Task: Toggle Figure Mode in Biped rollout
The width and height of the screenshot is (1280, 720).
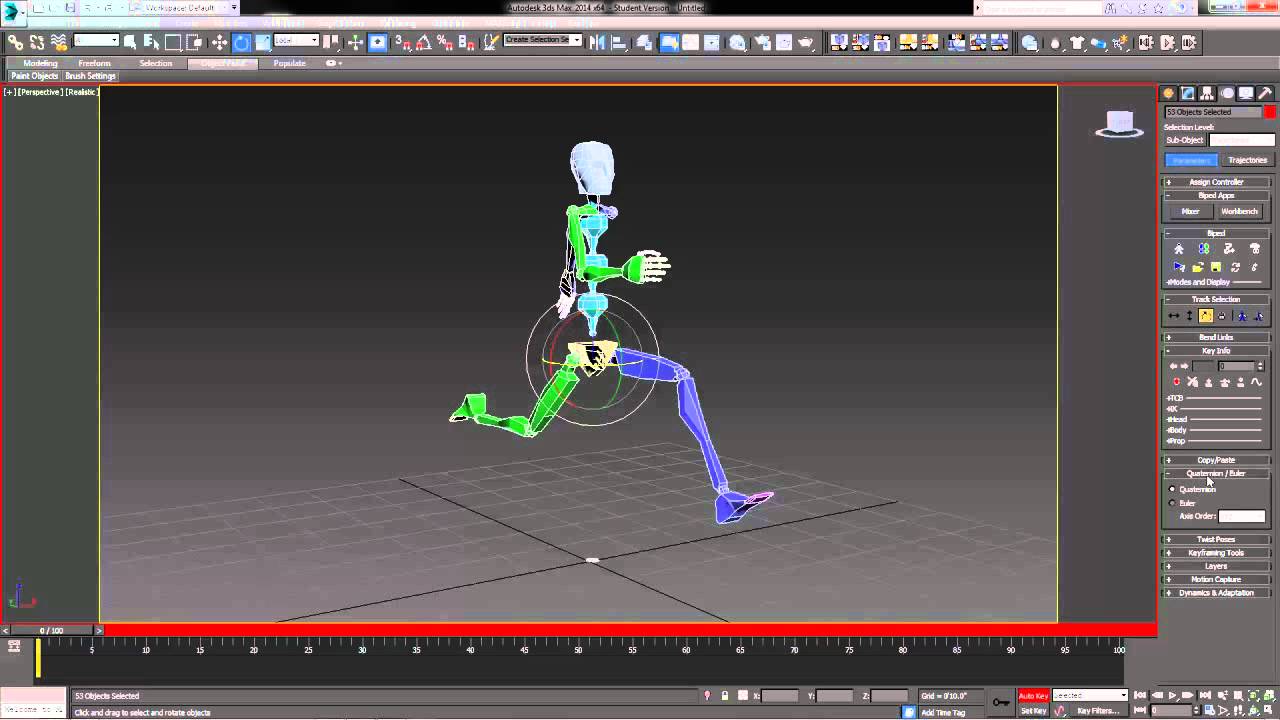Action: (1179, 249)
